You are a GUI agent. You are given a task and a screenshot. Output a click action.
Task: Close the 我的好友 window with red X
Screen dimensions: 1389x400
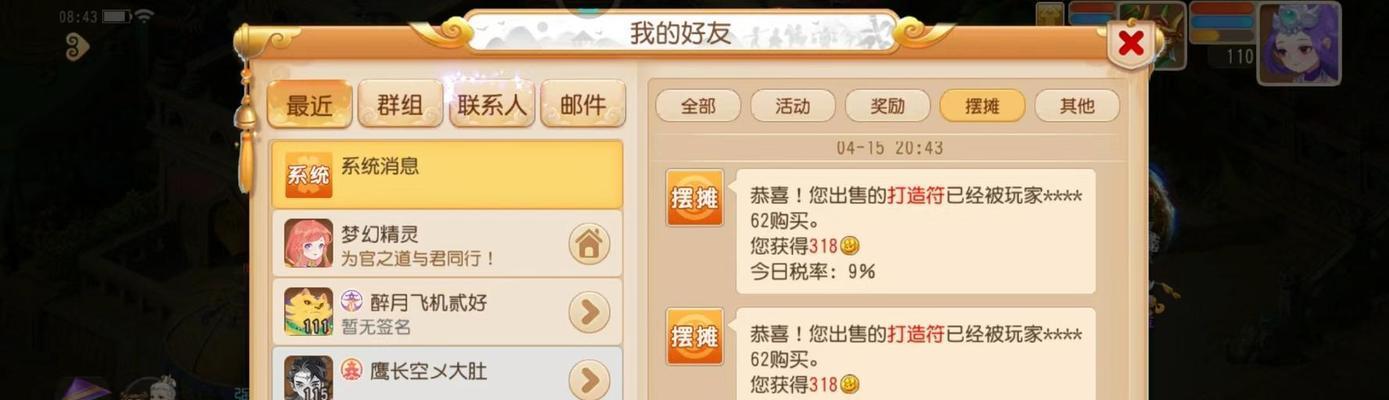coord(1131,43)
